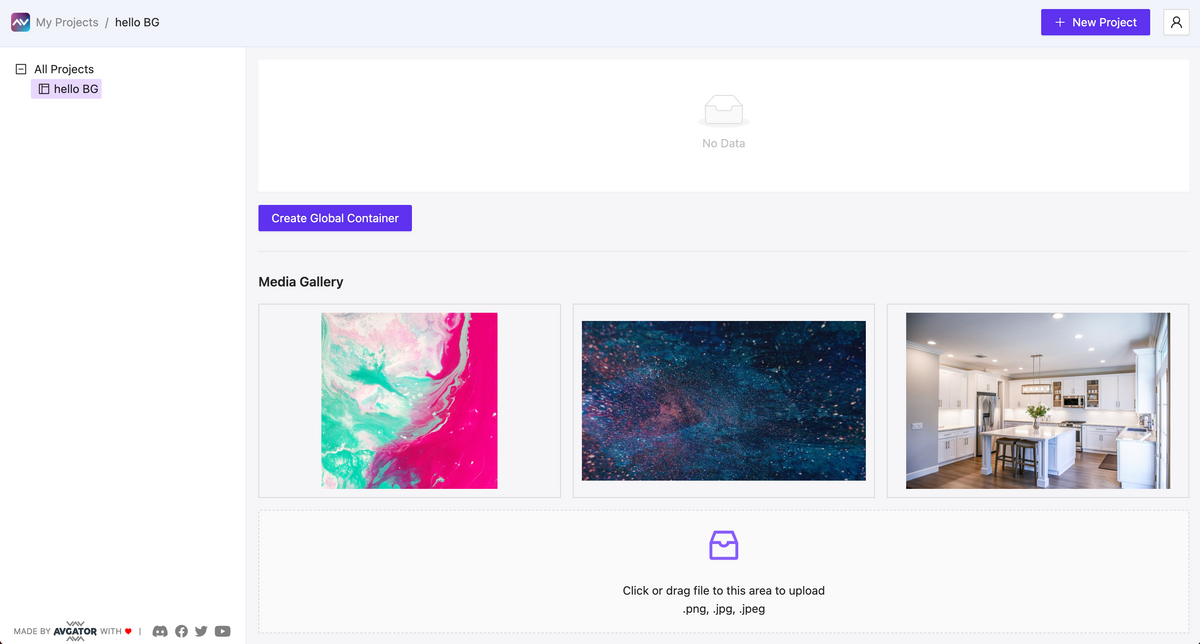The height and width of the screenshot is (644, 1200).
Task: Click the Discord icon in the footer
Action: click(160, 631)
